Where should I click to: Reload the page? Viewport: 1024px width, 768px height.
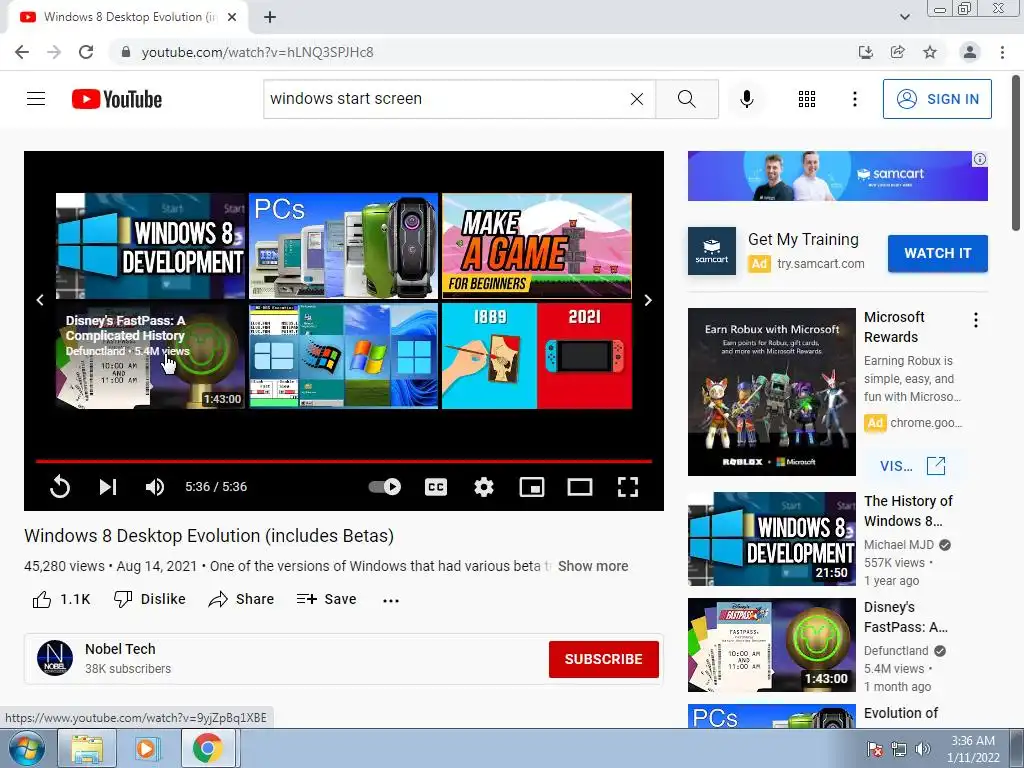click(x=86, y=52)
